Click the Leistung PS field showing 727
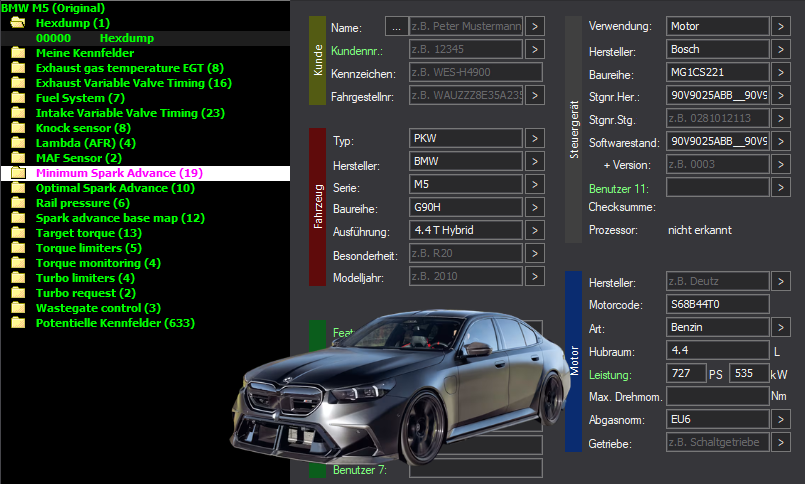This screenshot has width=805, height=484. [686, 373]
